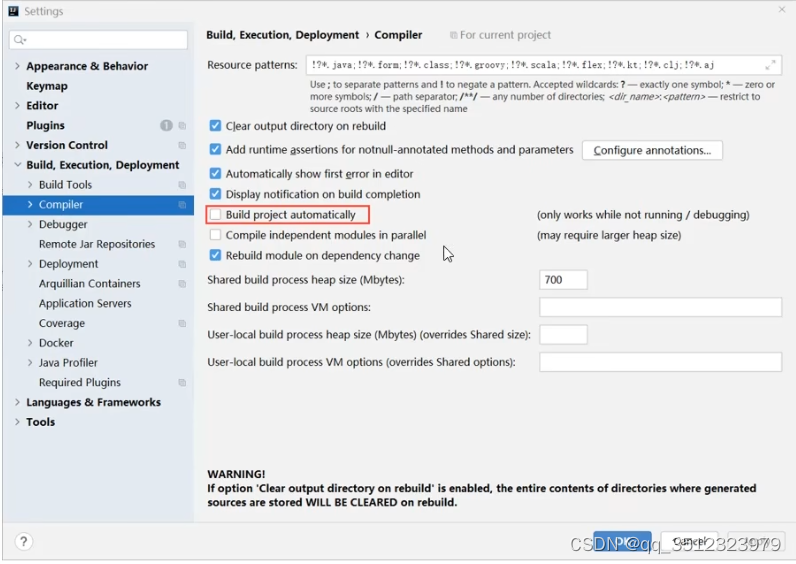
Task: Click the expand icon in Resource patterns field
Action: point(770,65)
